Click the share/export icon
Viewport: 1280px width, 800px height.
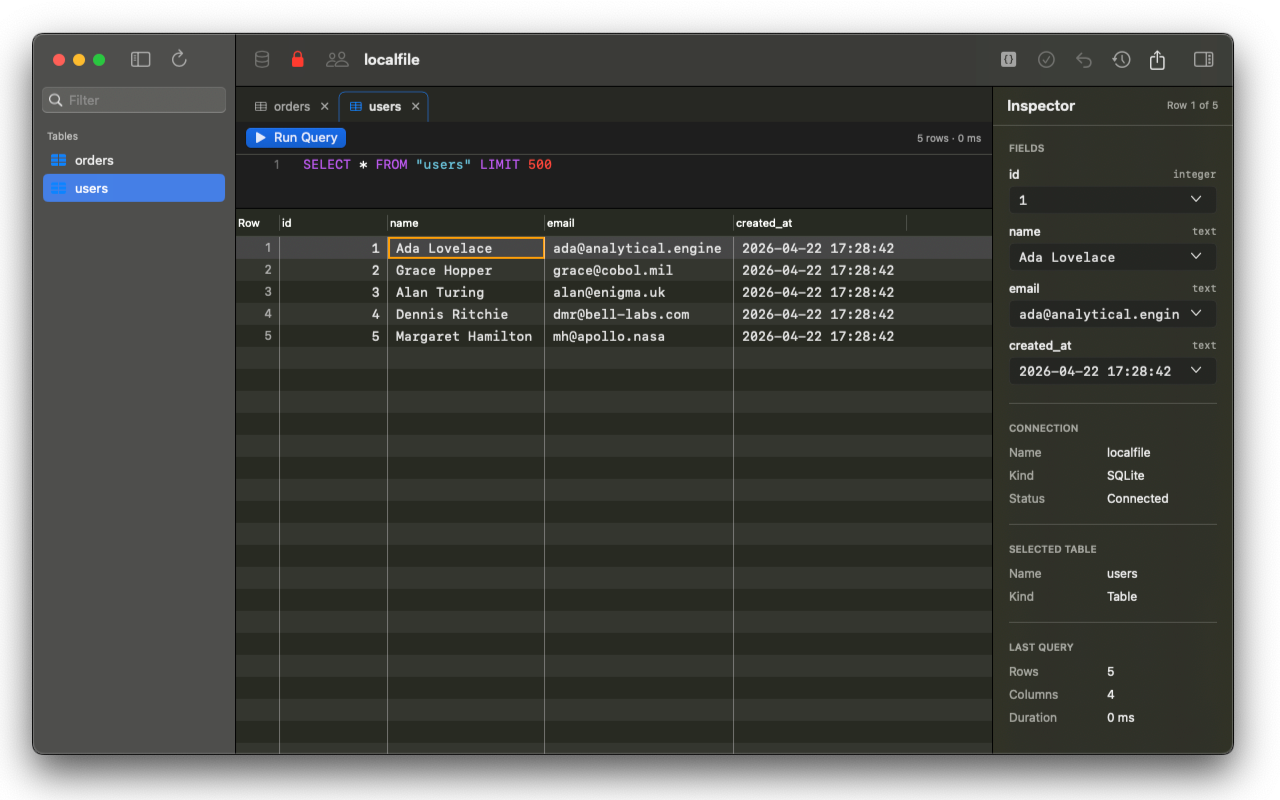[1157, 60]
